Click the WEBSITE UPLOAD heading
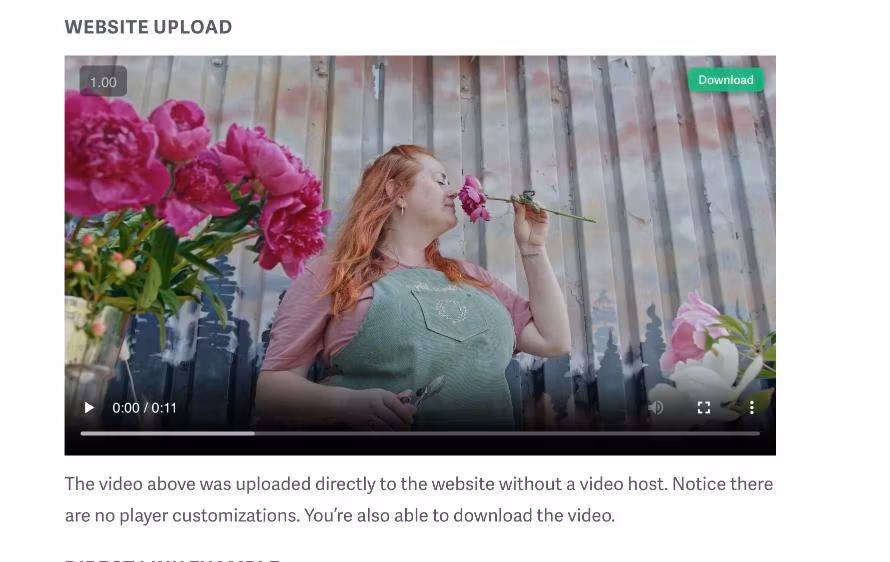This screenshot has height=562, width=890. click(148, 27)
